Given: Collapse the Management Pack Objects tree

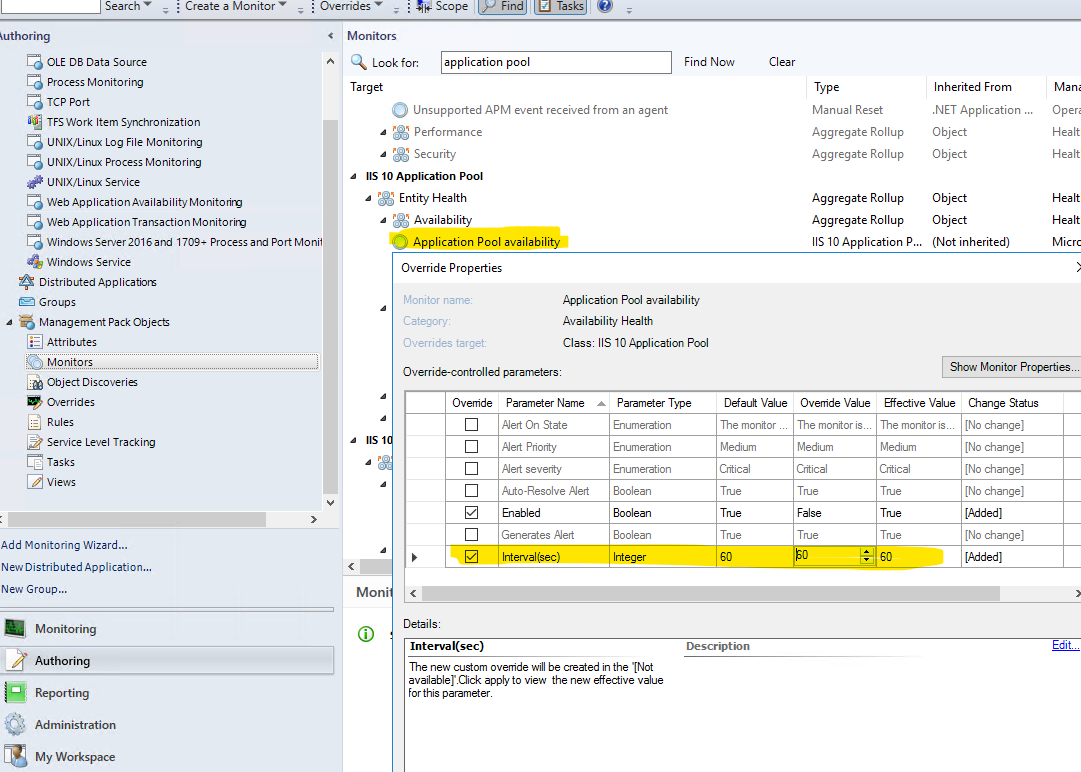Looking at the screenshot, I should click(x=10, y=323).
